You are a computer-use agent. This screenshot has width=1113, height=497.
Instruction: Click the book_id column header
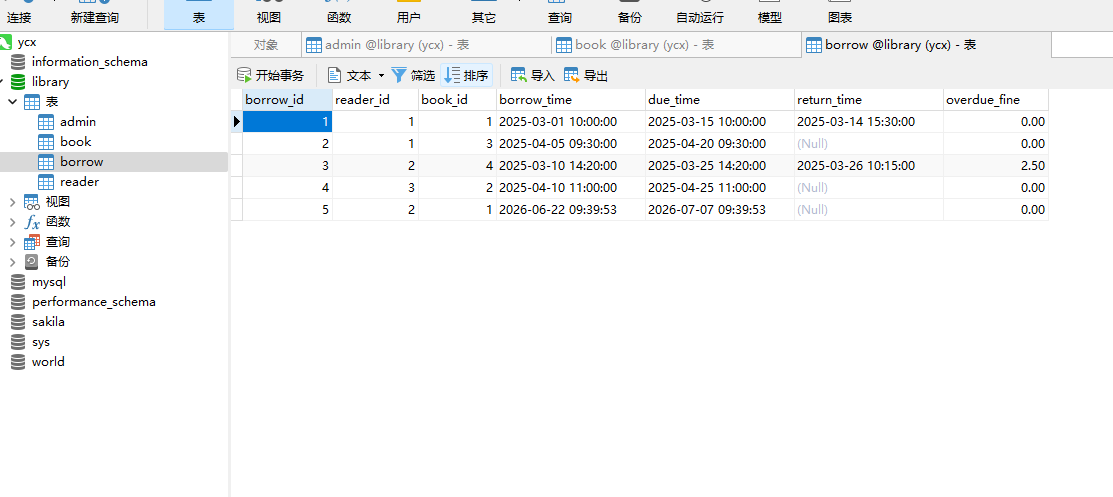(457, 100)
